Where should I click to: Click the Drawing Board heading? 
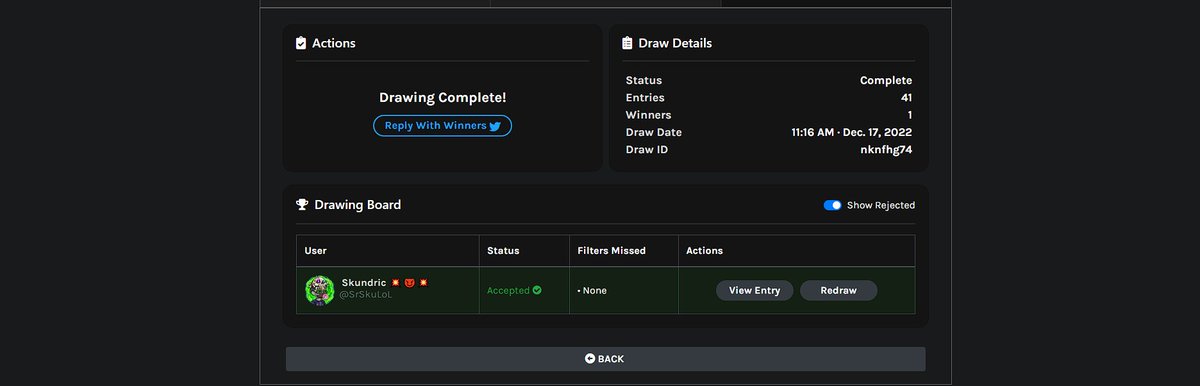[x=358, y=205]
